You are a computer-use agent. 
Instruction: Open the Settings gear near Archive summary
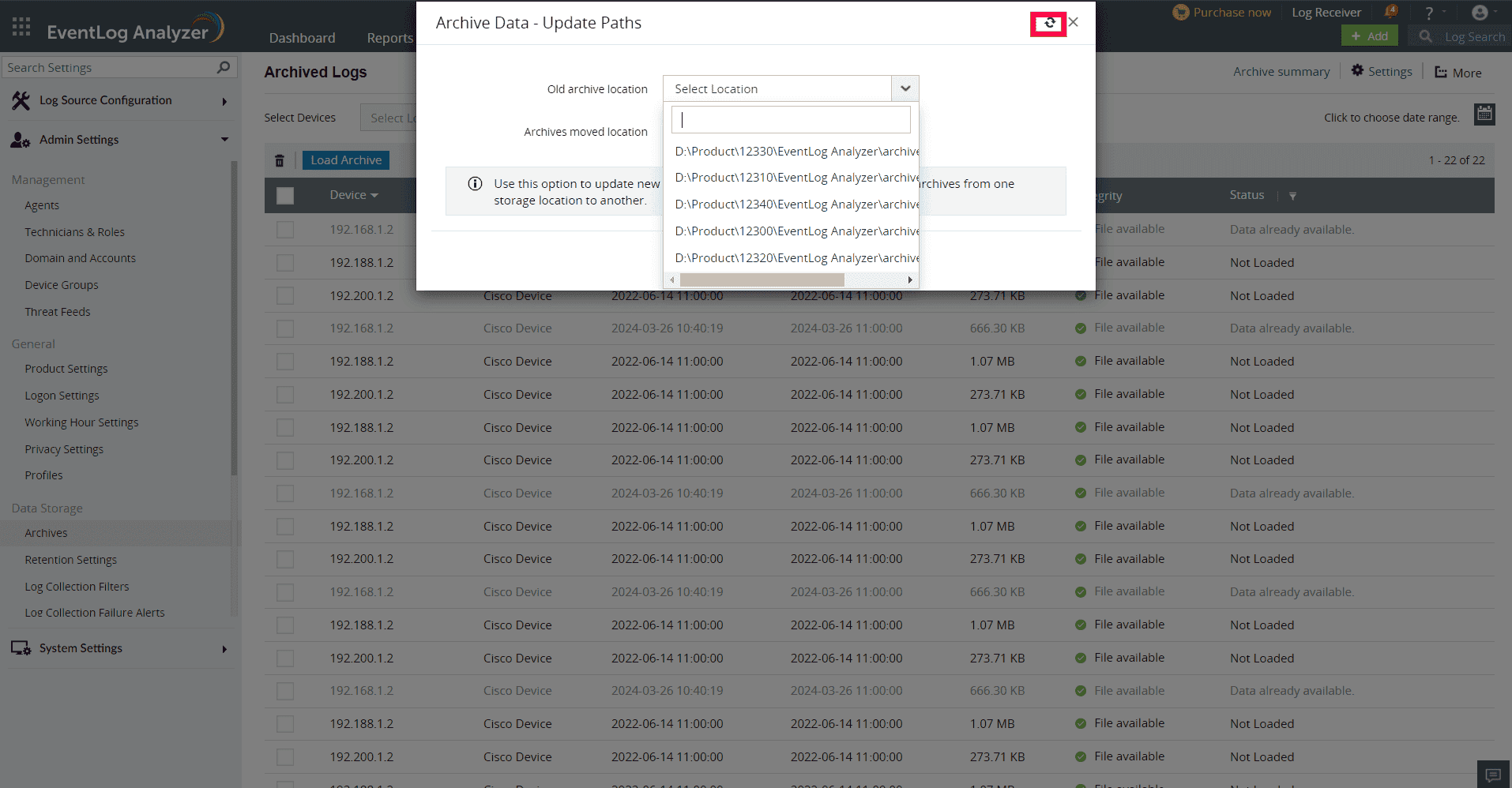point(1356,71)
